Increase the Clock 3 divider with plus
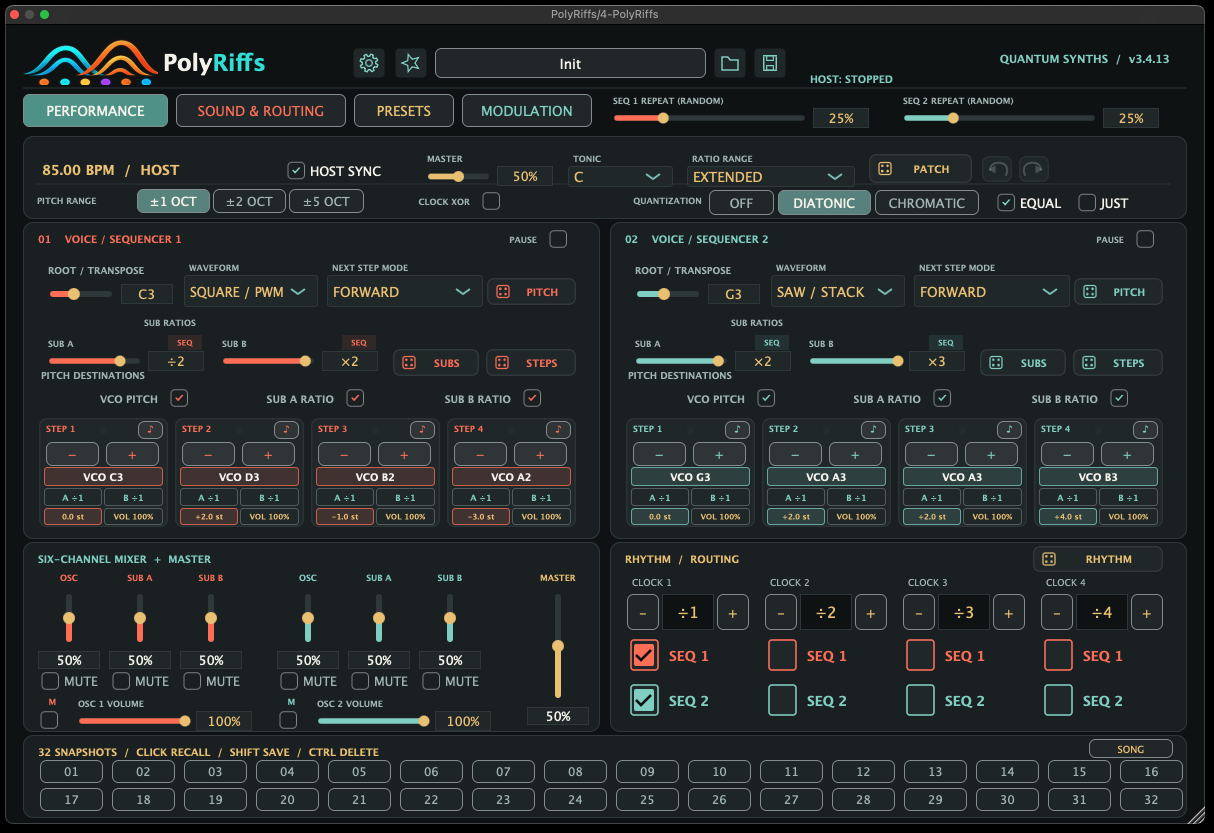This screenshot has width=1214, height=833. point(1008,612)
